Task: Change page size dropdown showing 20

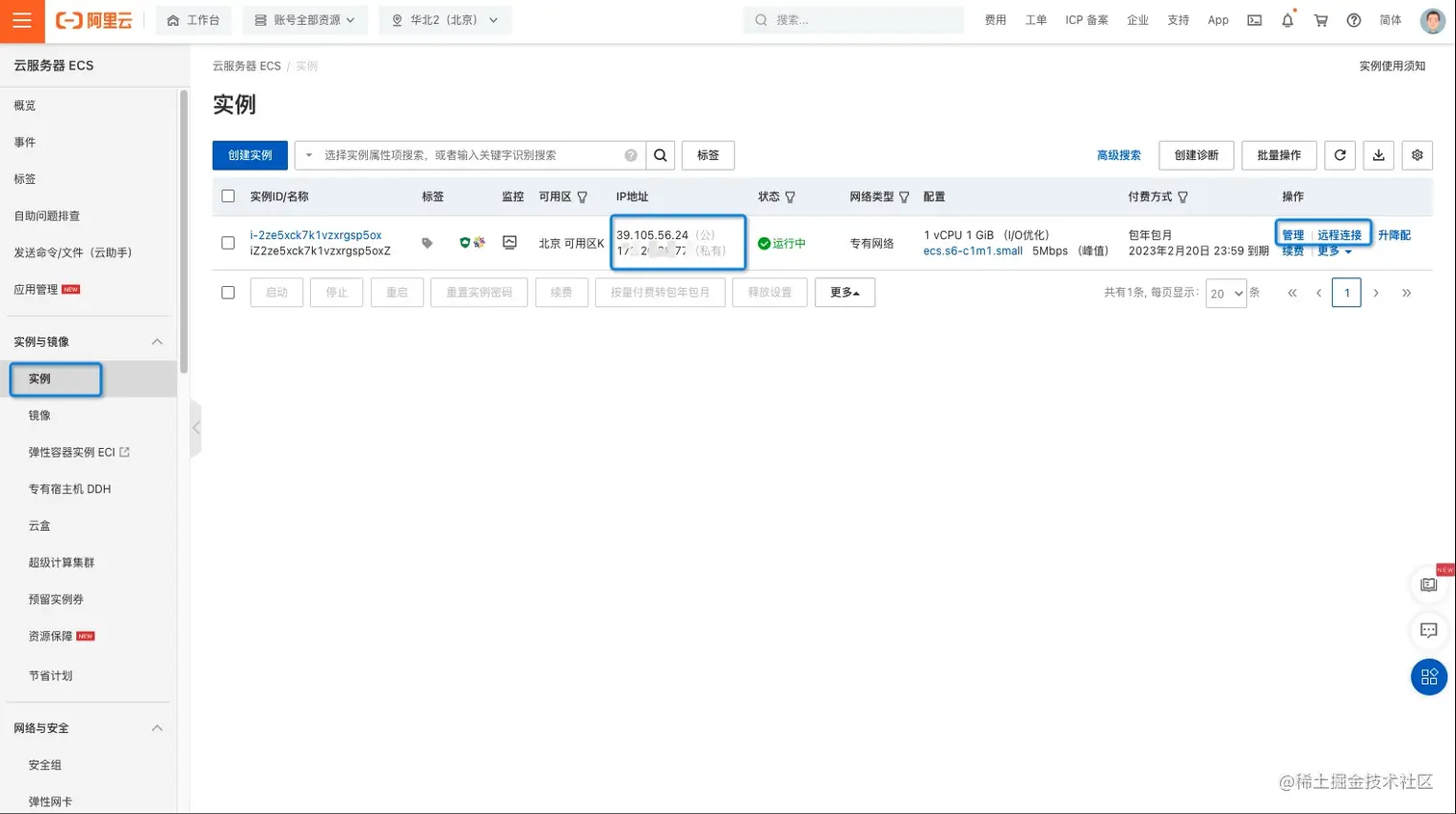Action: click(1226, 294)
